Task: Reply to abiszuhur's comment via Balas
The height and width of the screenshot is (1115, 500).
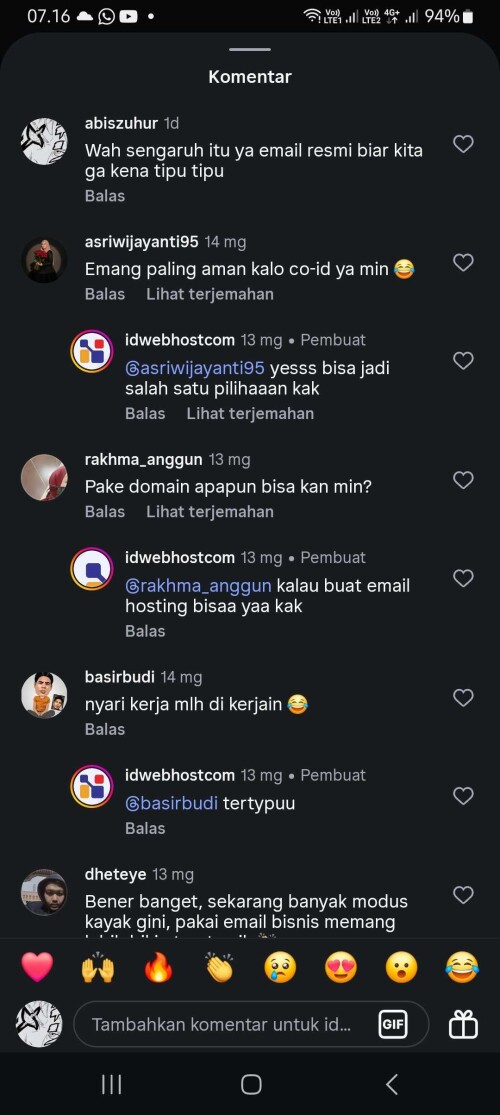Action: coord(105,196)
